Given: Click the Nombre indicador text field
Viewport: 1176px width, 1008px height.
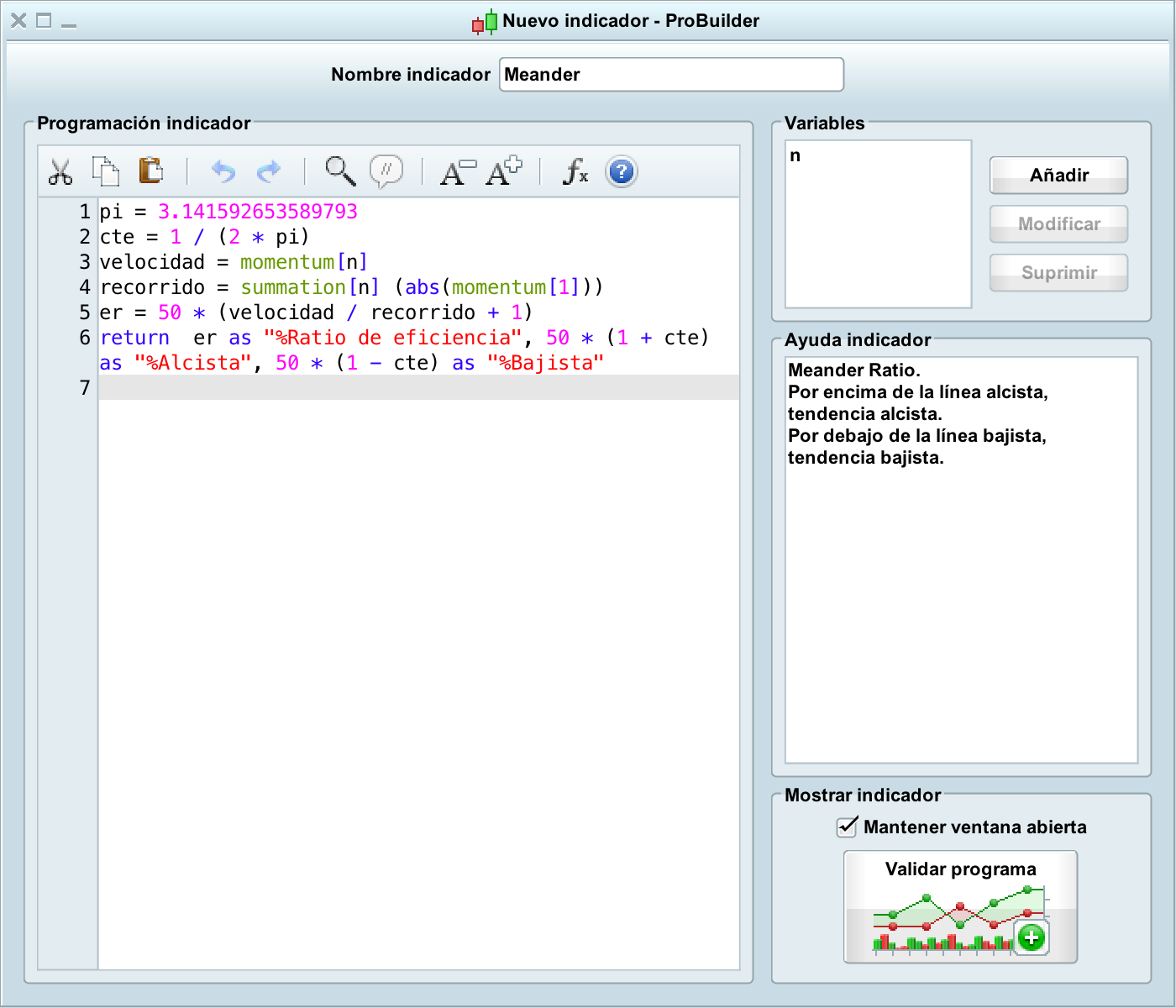Looking at the screenshot, I should coord(670,75).
